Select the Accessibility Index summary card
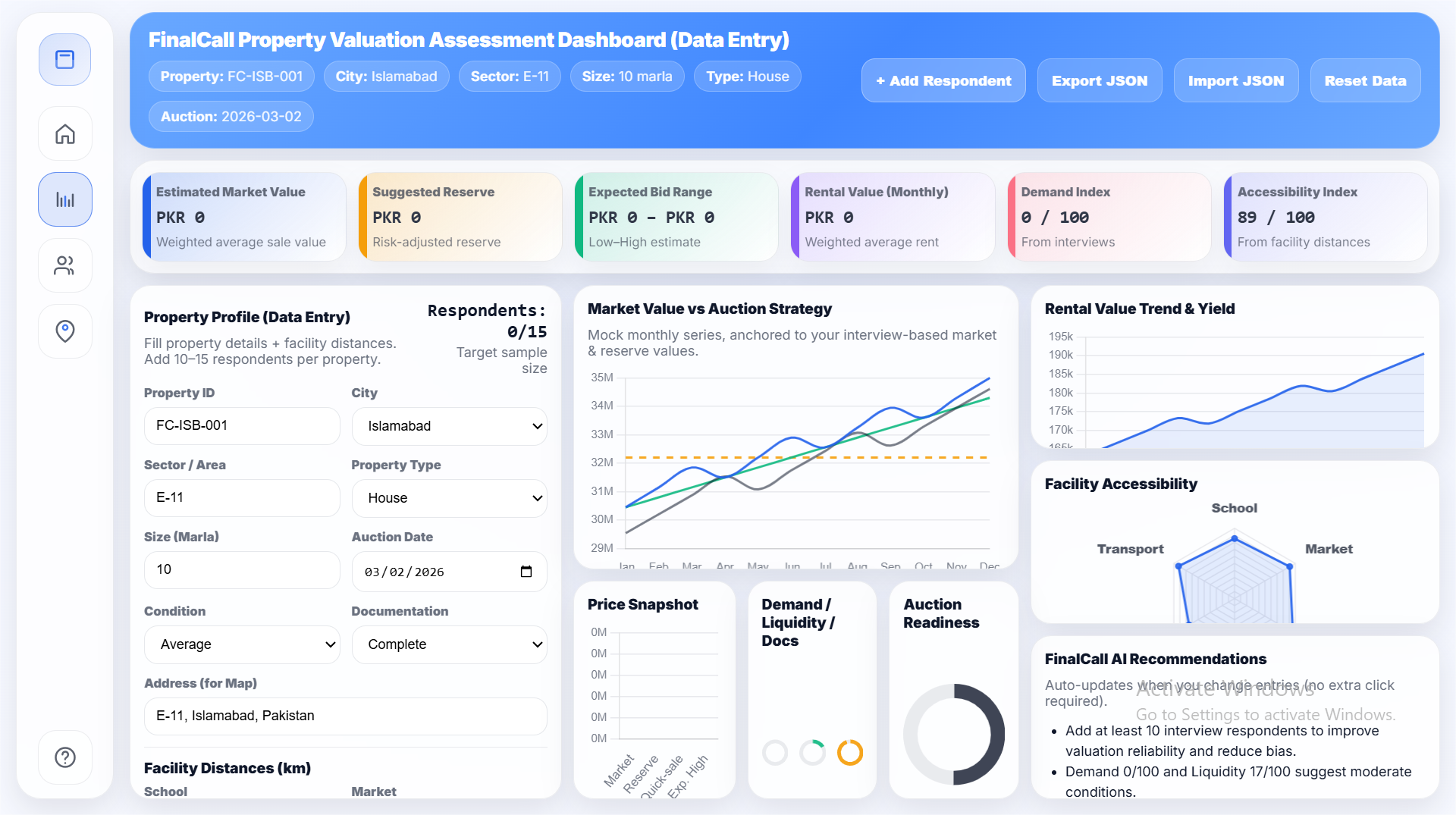The width and height of the screenshot is (1456, 815). pyautogui.click(x=1326, y=217)
